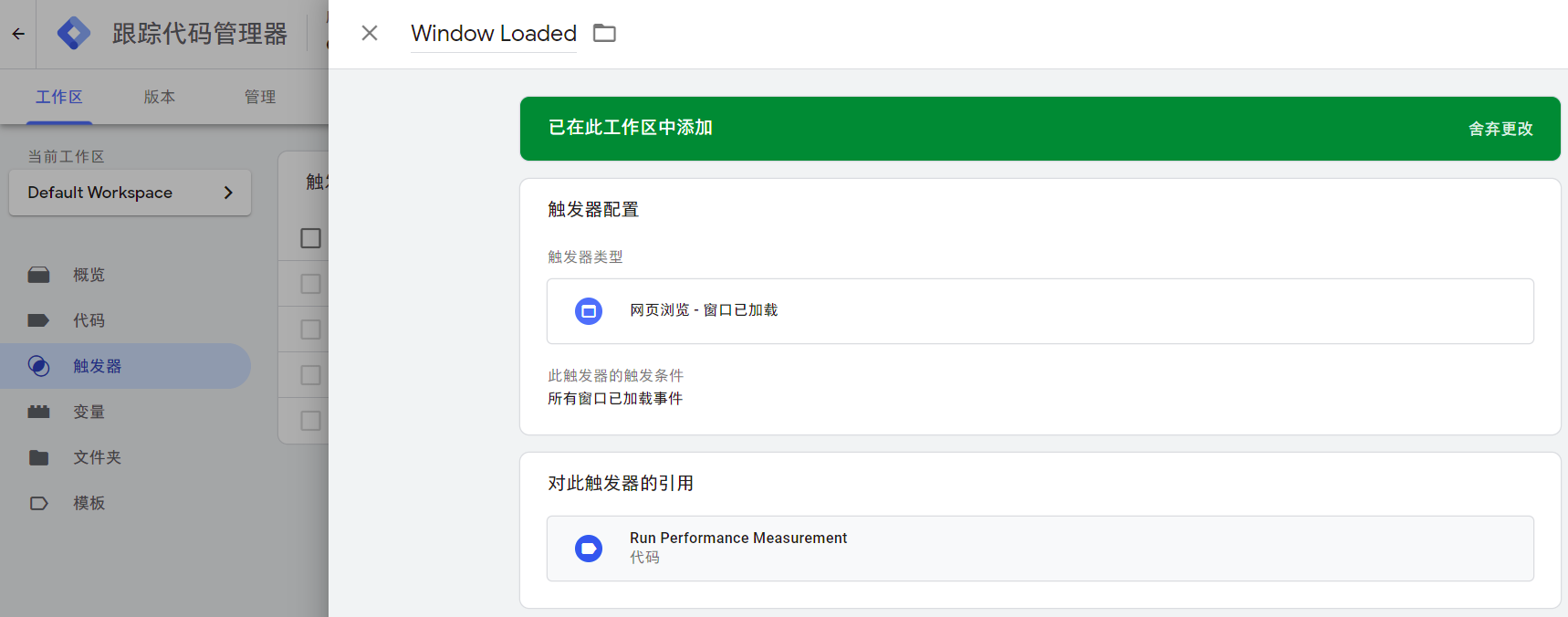Toggle the select-all checkbox in trigger table header
This screenshot has height=617, width=1568.
click(310, 238)
